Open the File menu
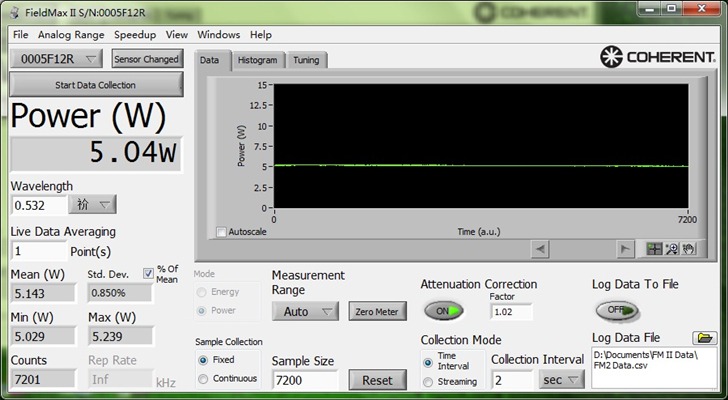 tap(20, 35)
